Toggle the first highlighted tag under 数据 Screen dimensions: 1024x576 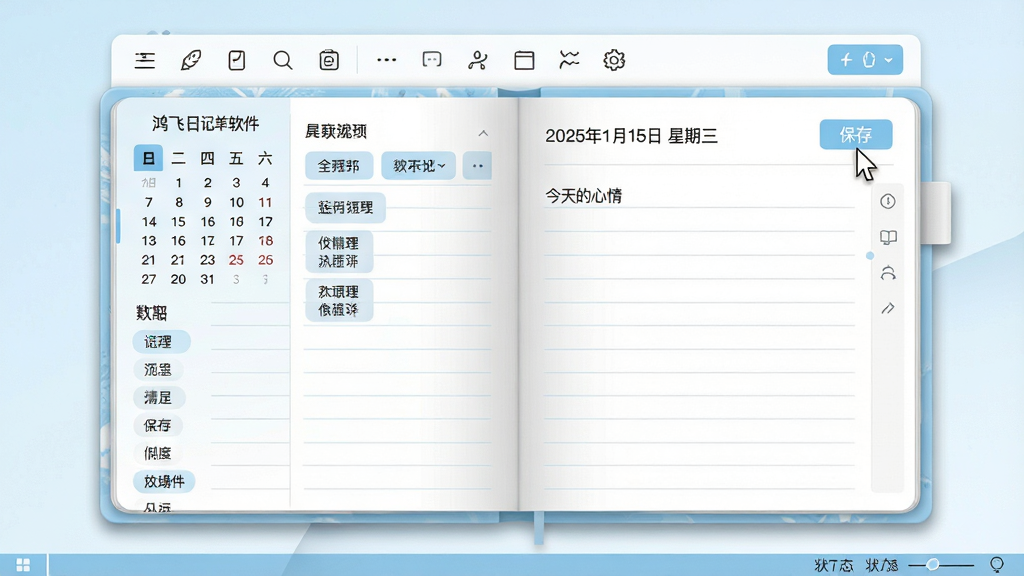(x=161, y=342)
